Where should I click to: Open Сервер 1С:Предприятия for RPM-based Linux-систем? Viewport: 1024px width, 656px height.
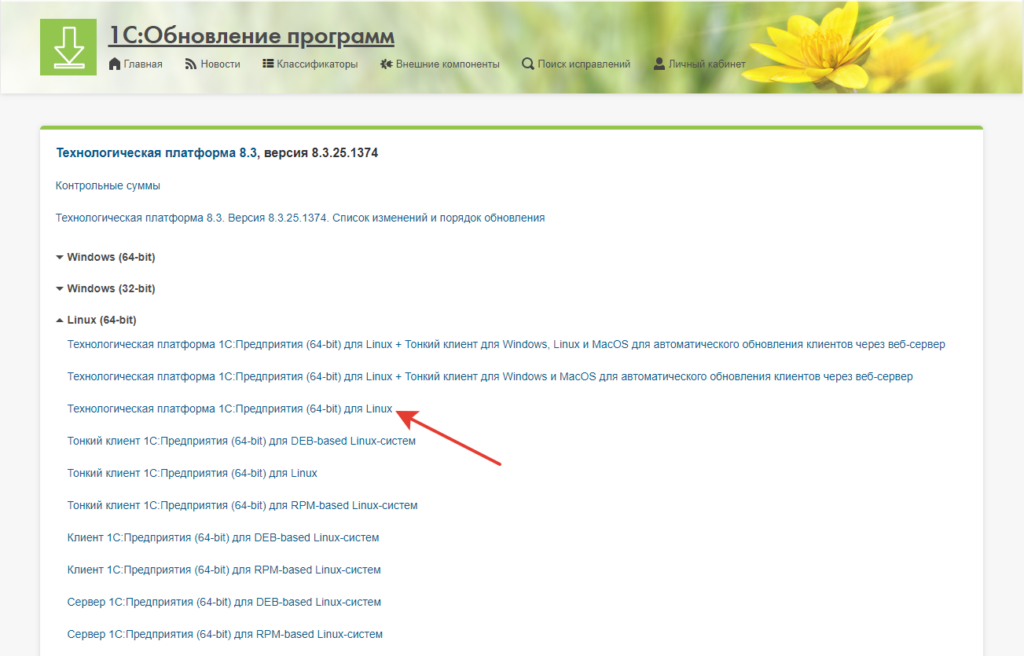(225, 634)
